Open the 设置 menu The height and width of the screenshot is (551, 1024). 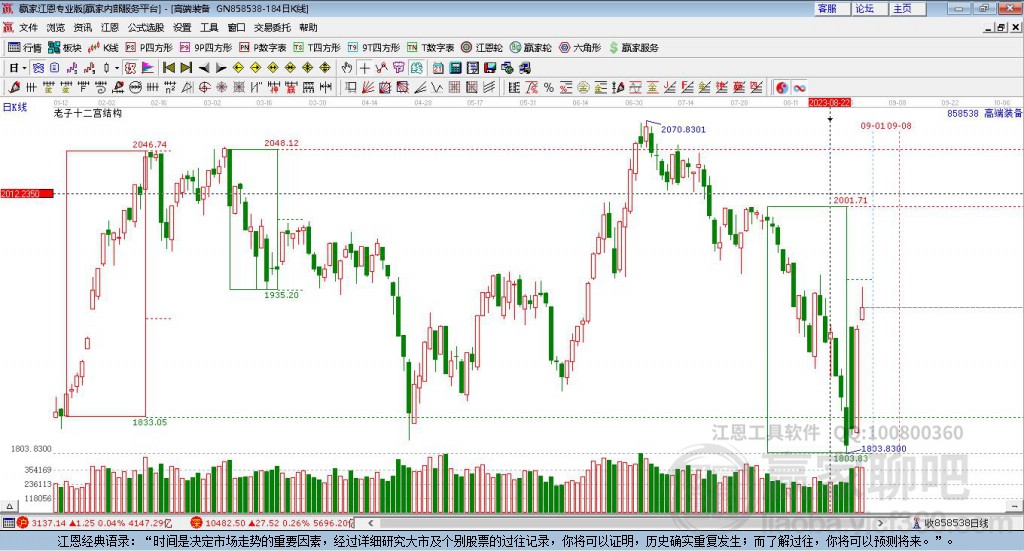click(182, 27)
